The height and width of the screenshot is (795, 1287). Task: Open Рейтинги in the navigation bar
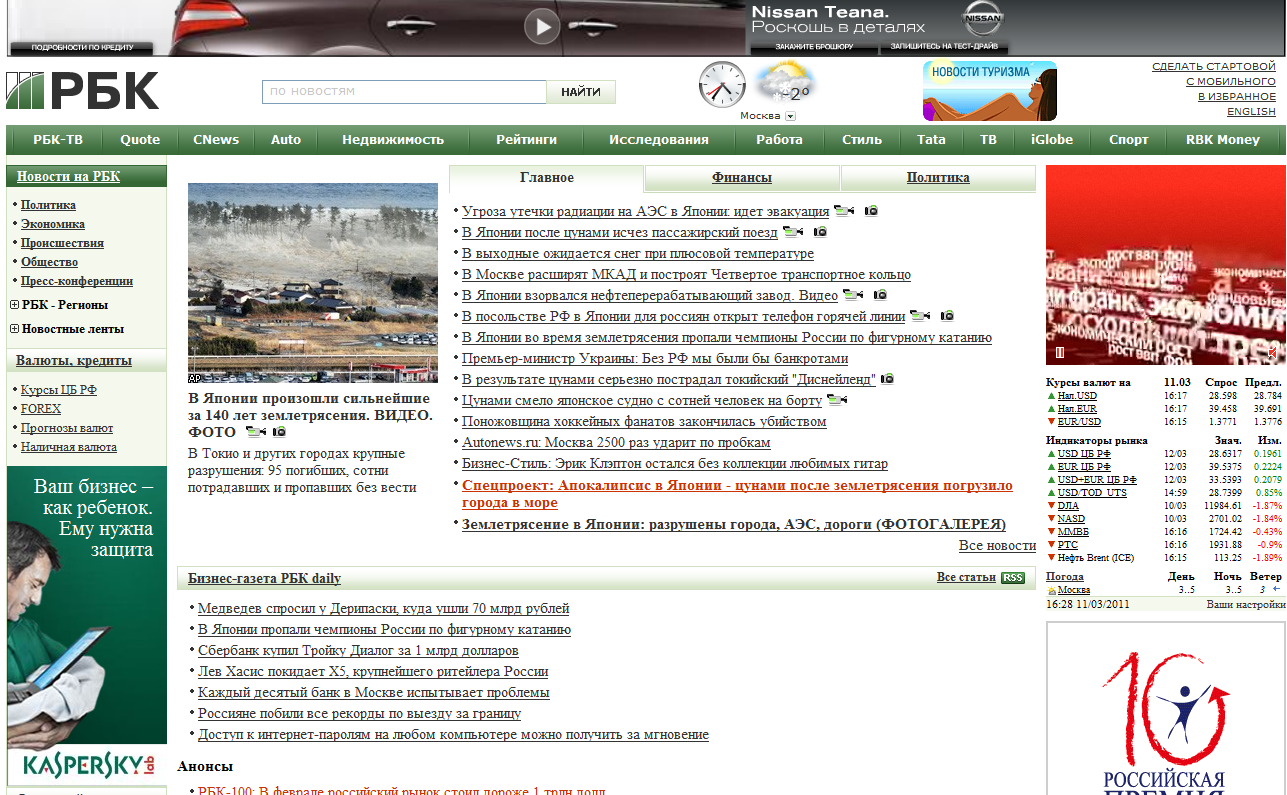tap(527, 140)
